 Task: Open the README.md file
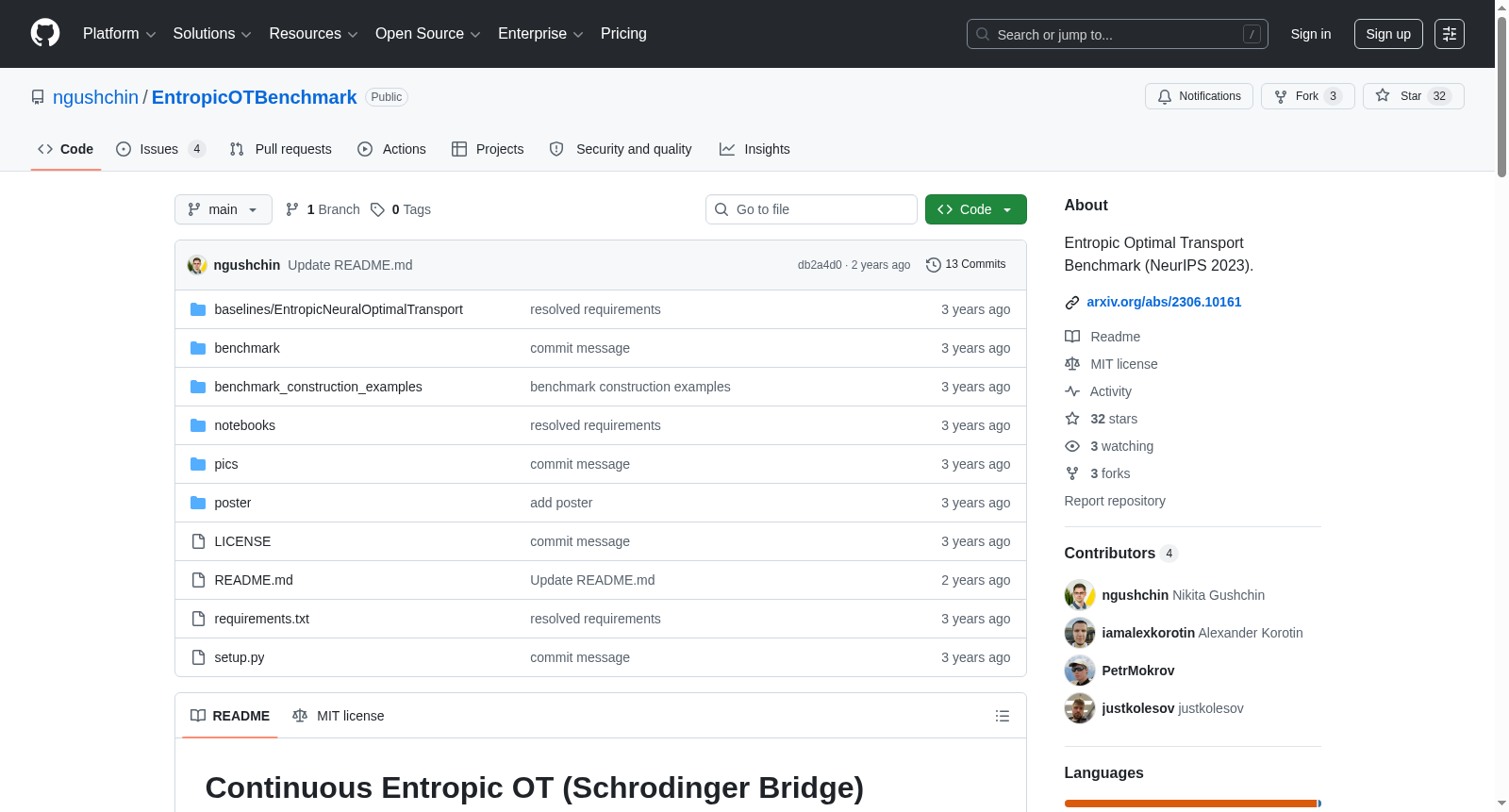[x=254, y=580]
